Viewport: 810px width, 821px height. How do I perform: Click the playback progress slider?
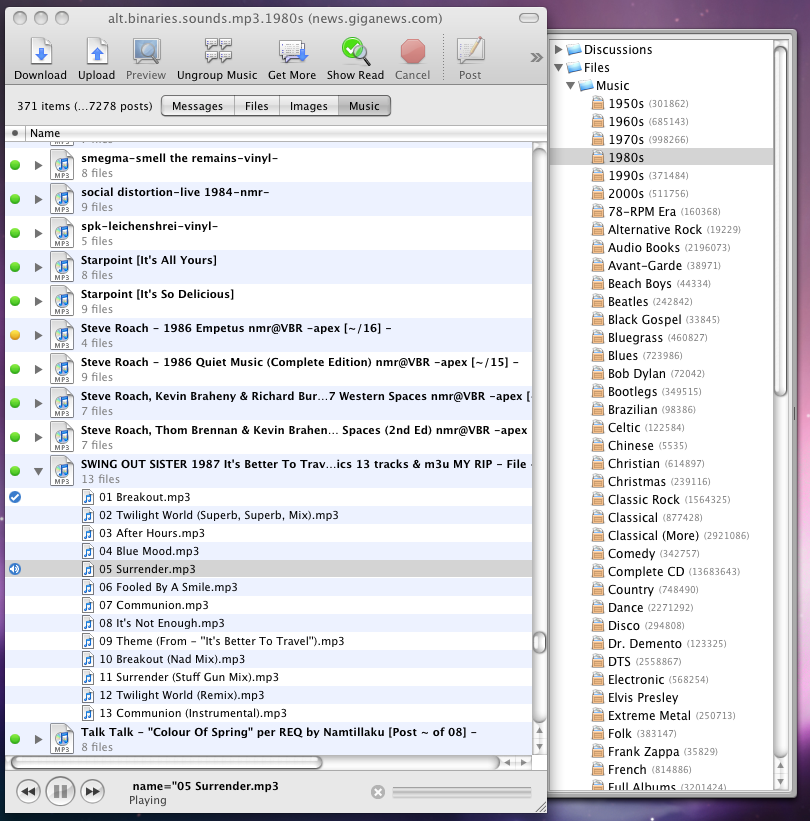tap(461, 792)
